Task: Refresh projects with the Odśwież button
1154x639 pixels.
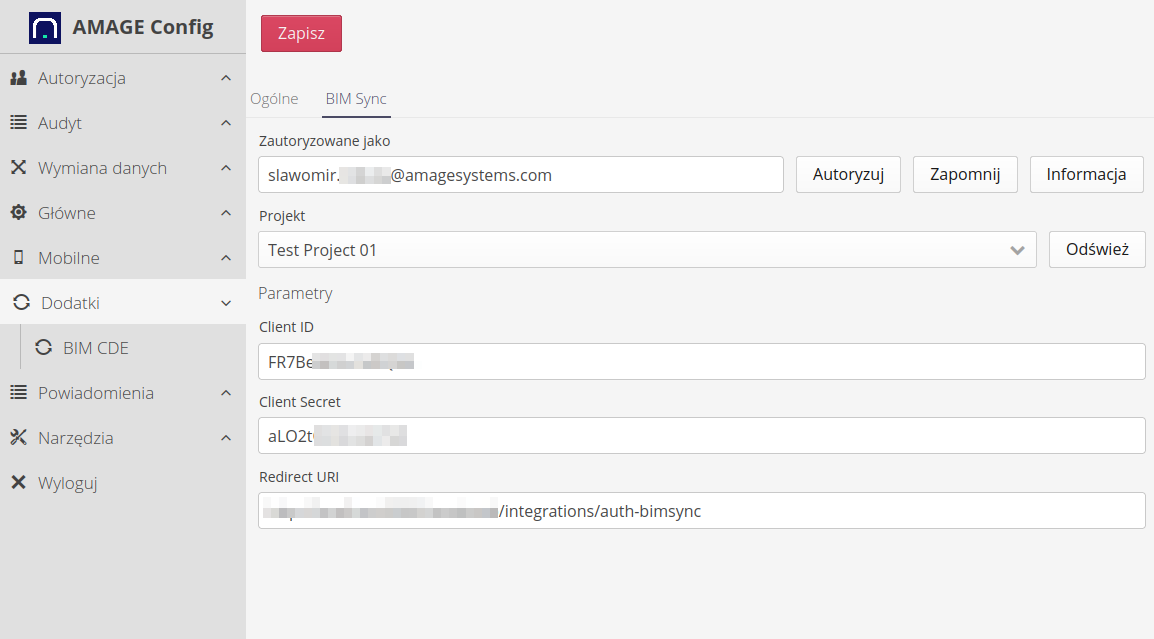Action: pos(1097,250)
